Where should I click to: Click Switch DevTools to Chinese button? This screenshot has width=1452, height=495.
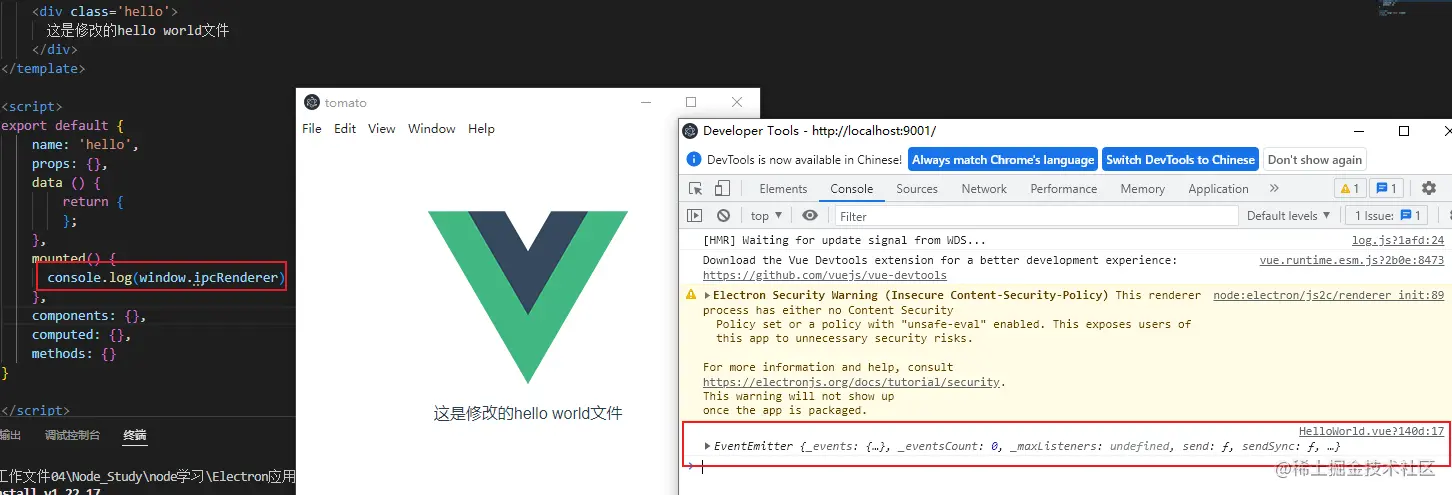point(1180,159)
